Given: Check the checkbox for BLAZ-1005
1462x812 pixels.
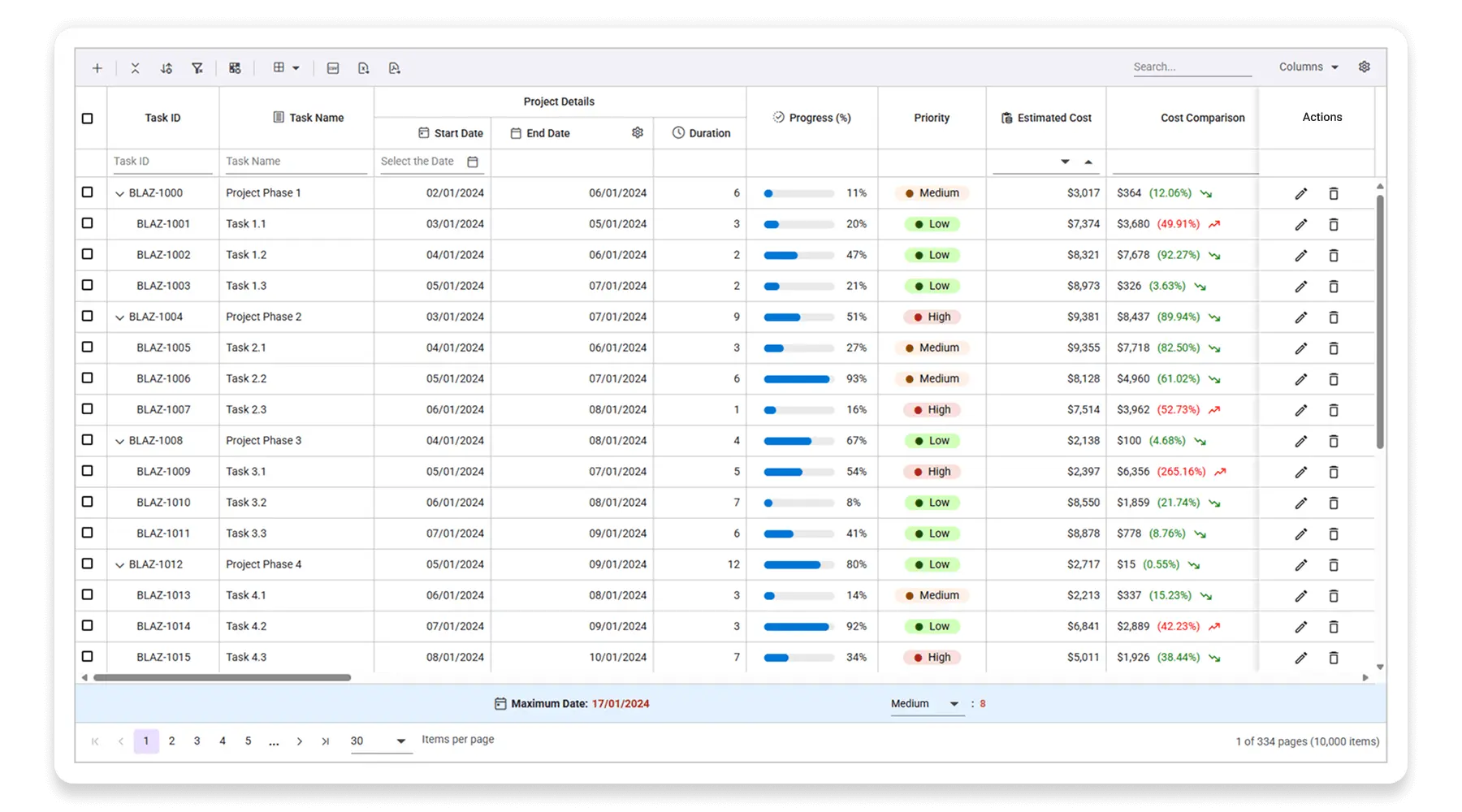Looking at the screenshot, I should point(89,348).
